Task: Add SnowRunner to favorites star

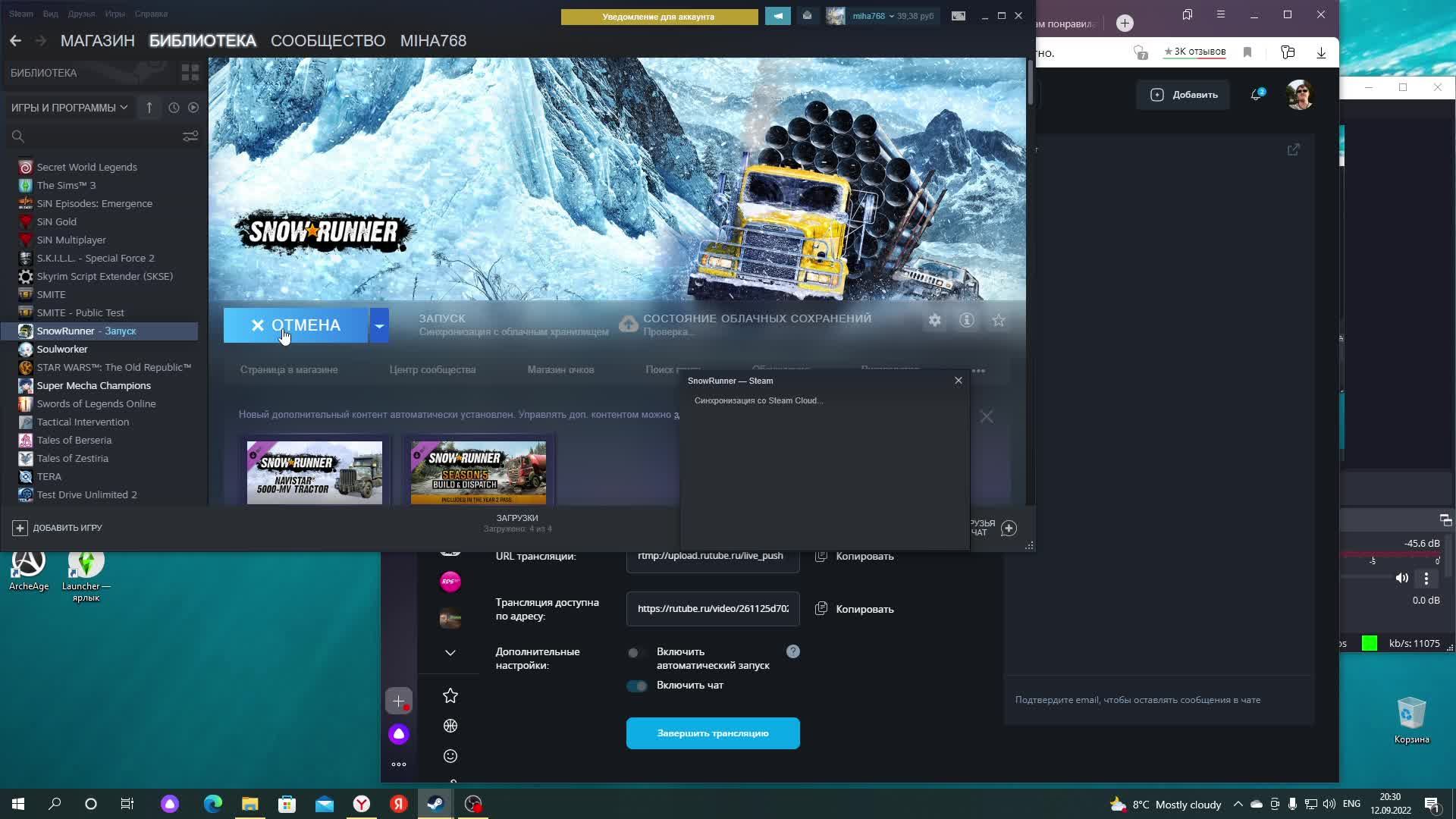Action: point(998,321)
